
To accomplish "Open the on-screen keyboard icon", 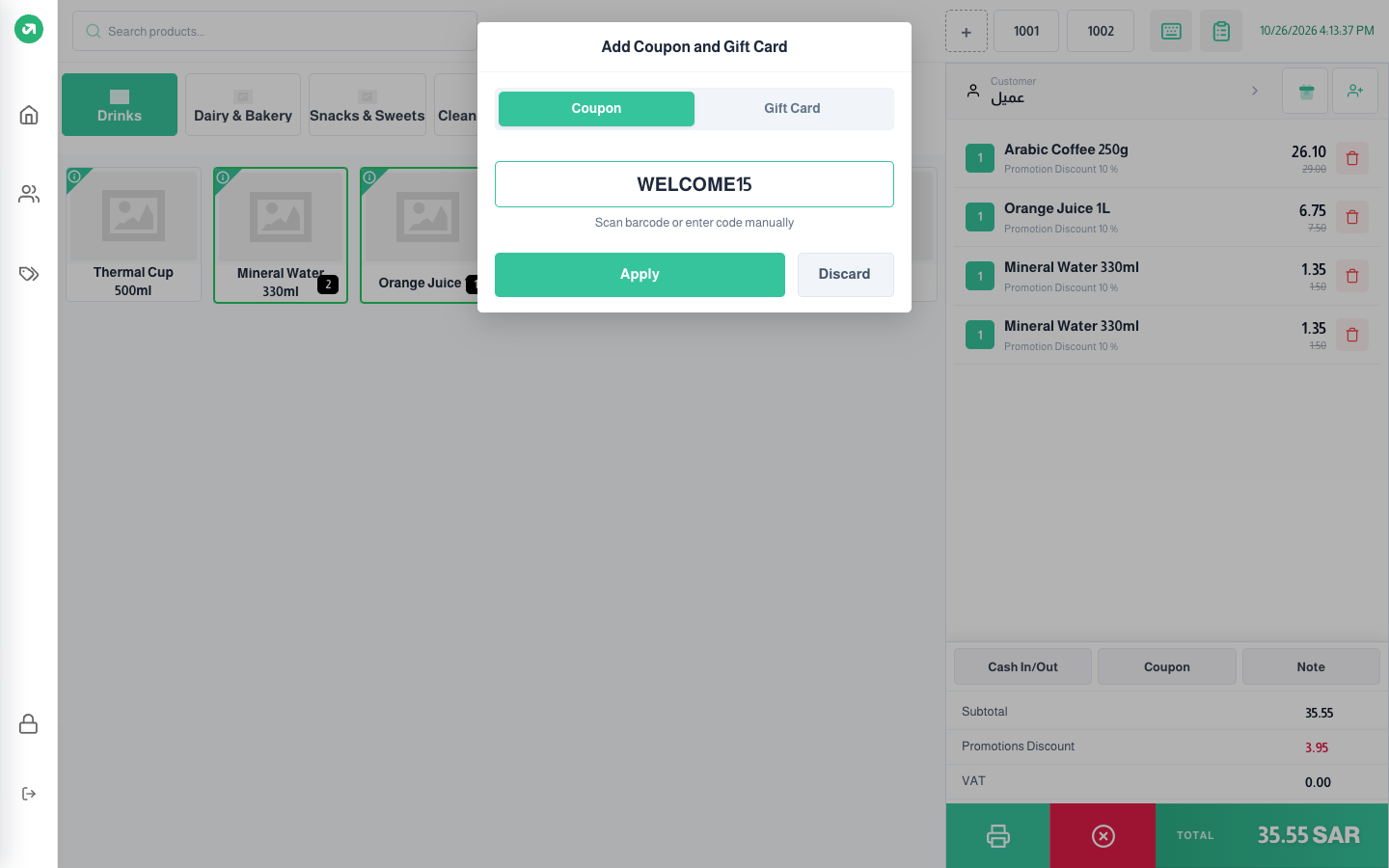I will [x=1171, y=31].
